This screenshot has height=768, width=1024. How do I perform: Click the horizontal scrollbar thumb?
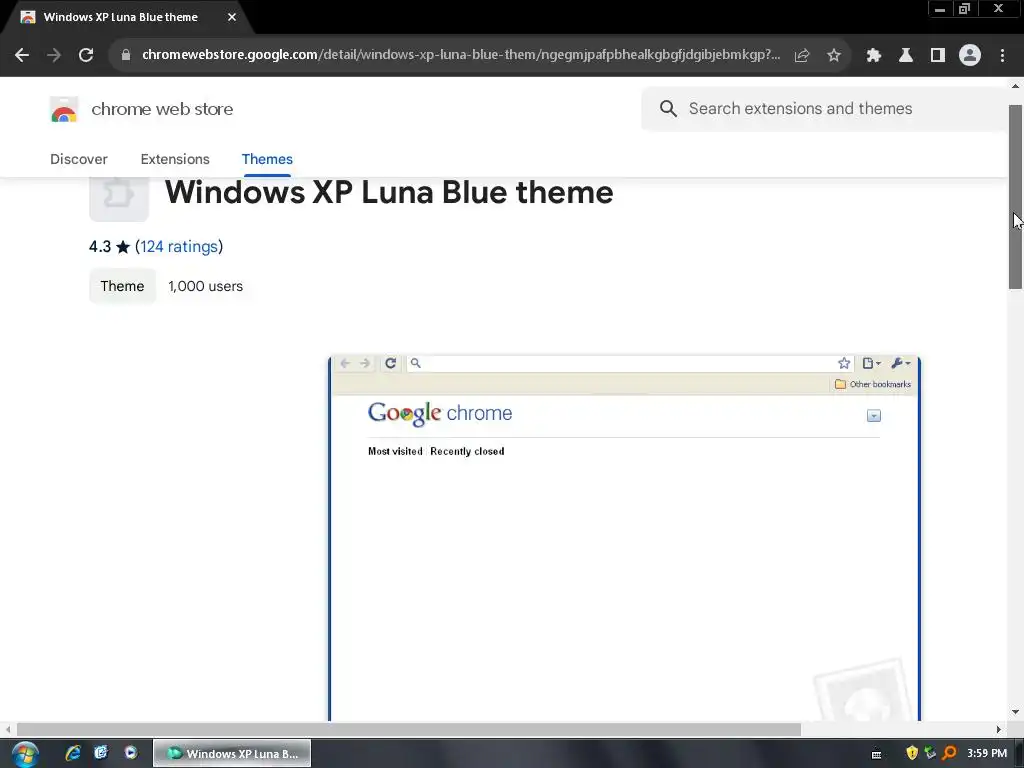click(x=409, y=729)
